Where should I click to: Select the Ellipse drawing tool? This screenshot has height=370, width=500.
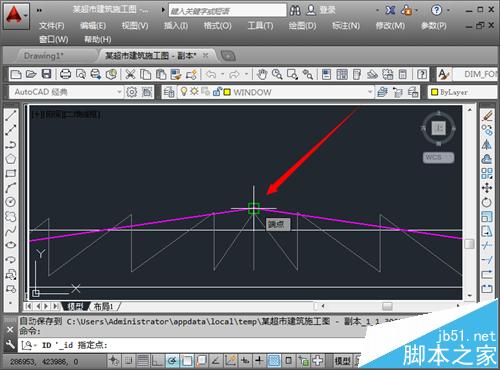tap(11, 245)
